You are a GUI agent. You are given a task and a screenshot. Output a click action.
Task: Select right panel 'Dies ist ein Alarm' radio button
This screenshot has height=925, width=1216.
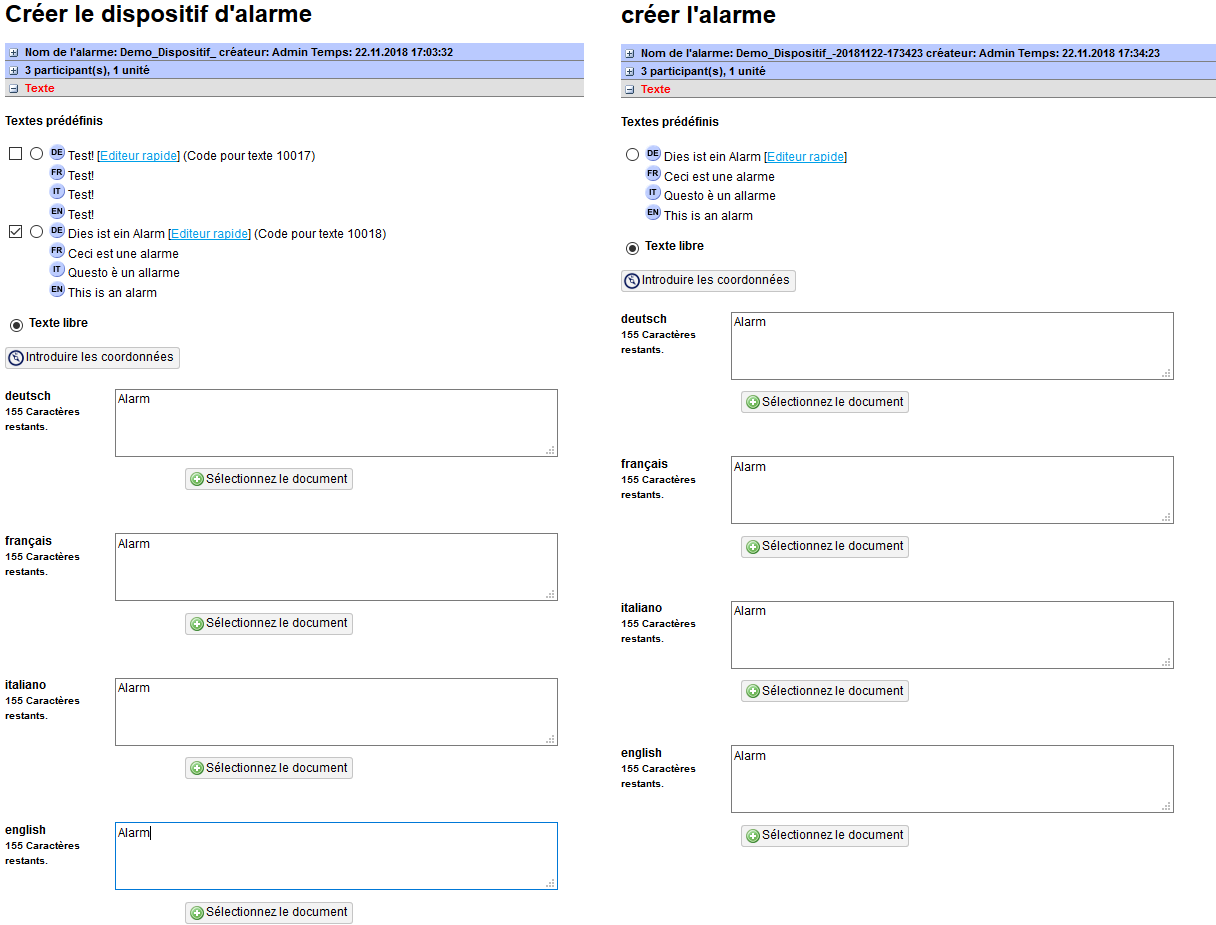(x=632, y=155)
